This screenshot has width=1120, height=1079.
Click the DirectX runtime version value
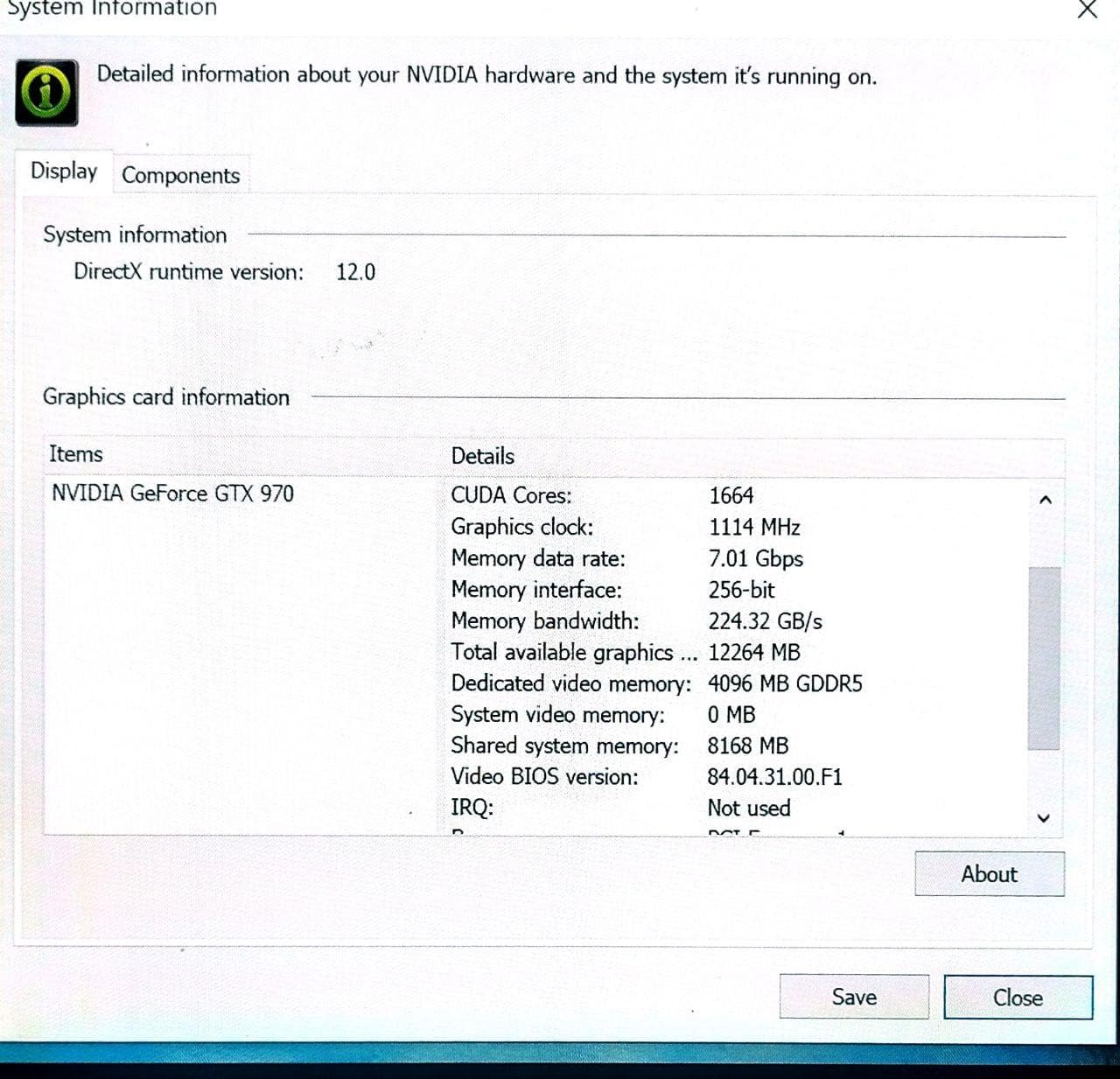[355, 272]
